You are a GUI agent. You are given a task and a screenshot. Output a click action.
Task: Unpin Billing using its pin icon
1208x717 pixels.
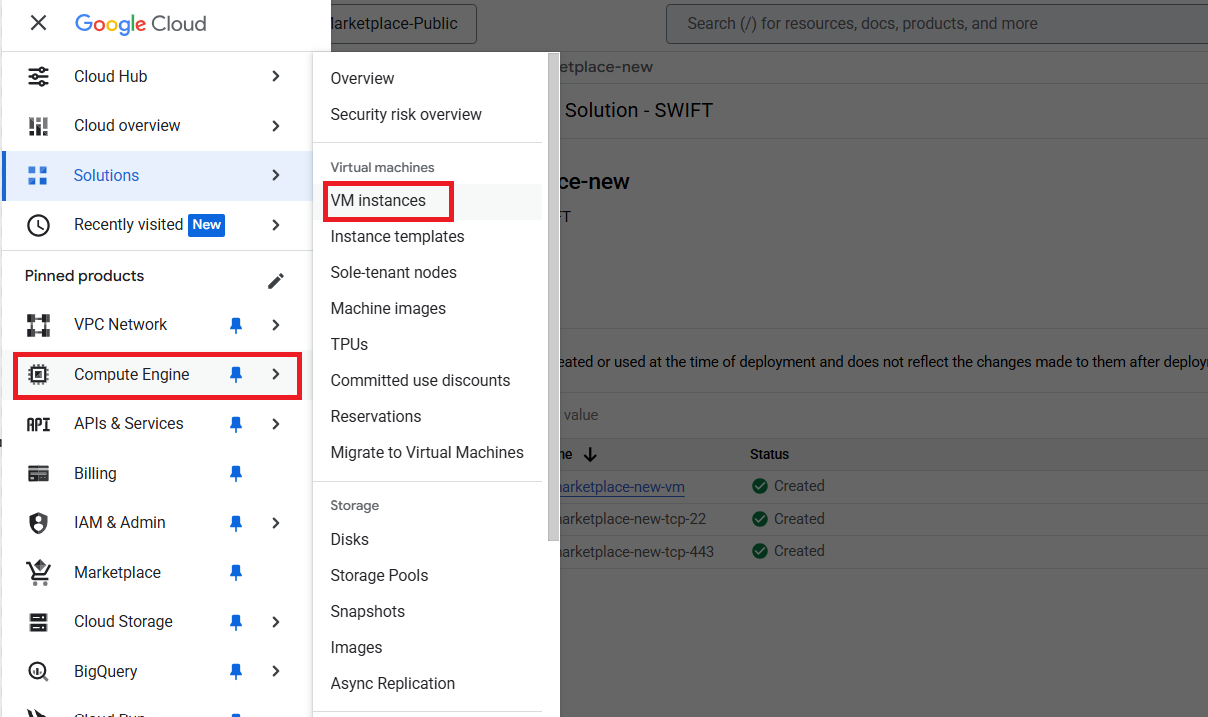pyautogui.click(x=236, y=473)
